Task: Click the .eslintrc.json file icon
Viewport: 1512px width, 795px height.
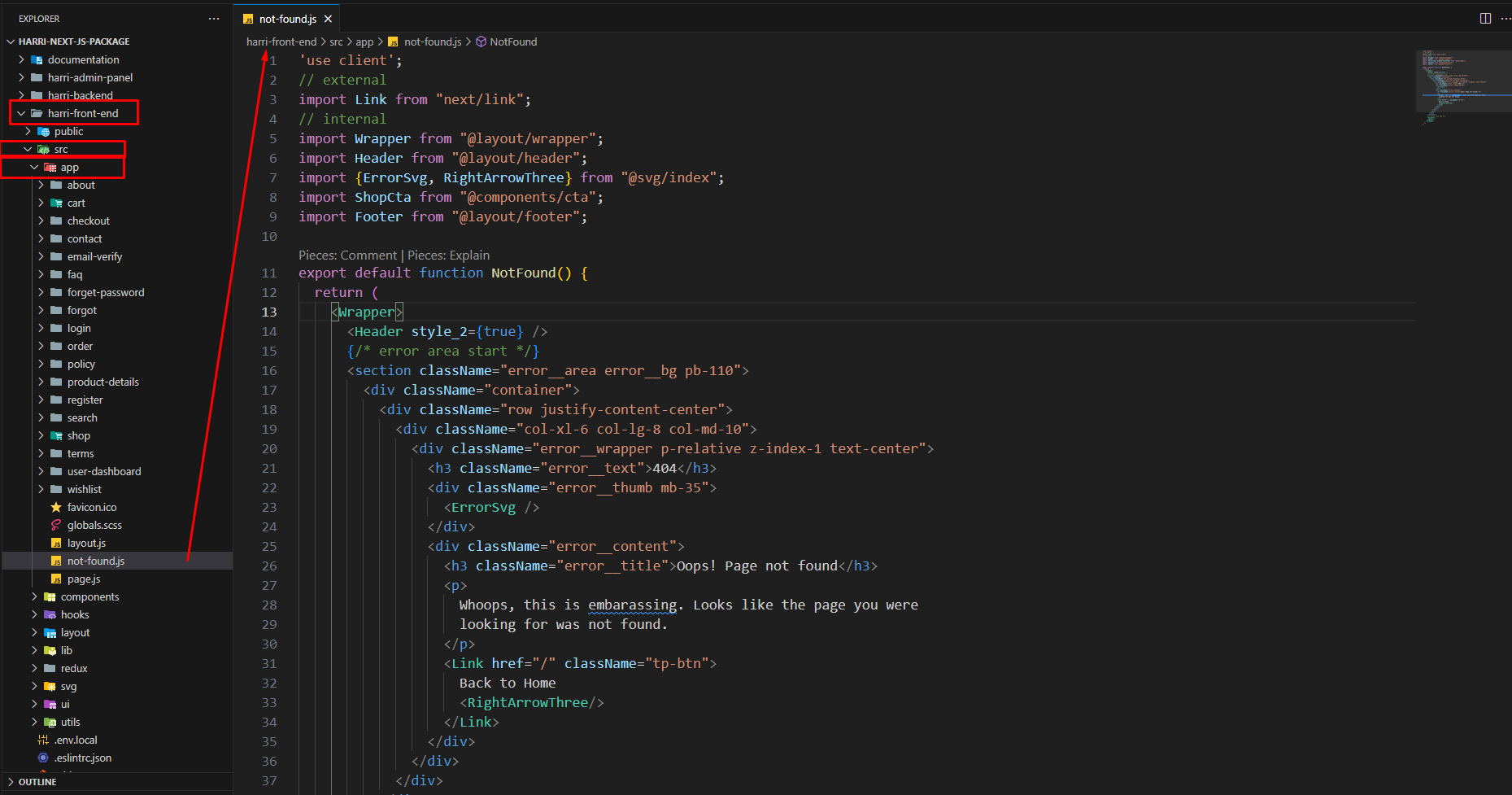Action: tap(43, 758)
